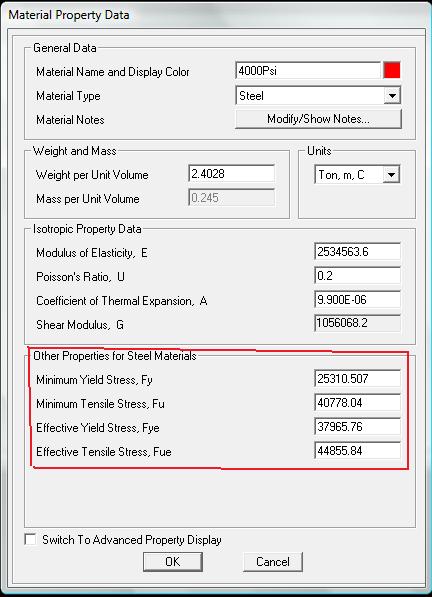Focus the Weight per Unit Volume field
This screenshot has height=597, width=432.
click(231, 174)
